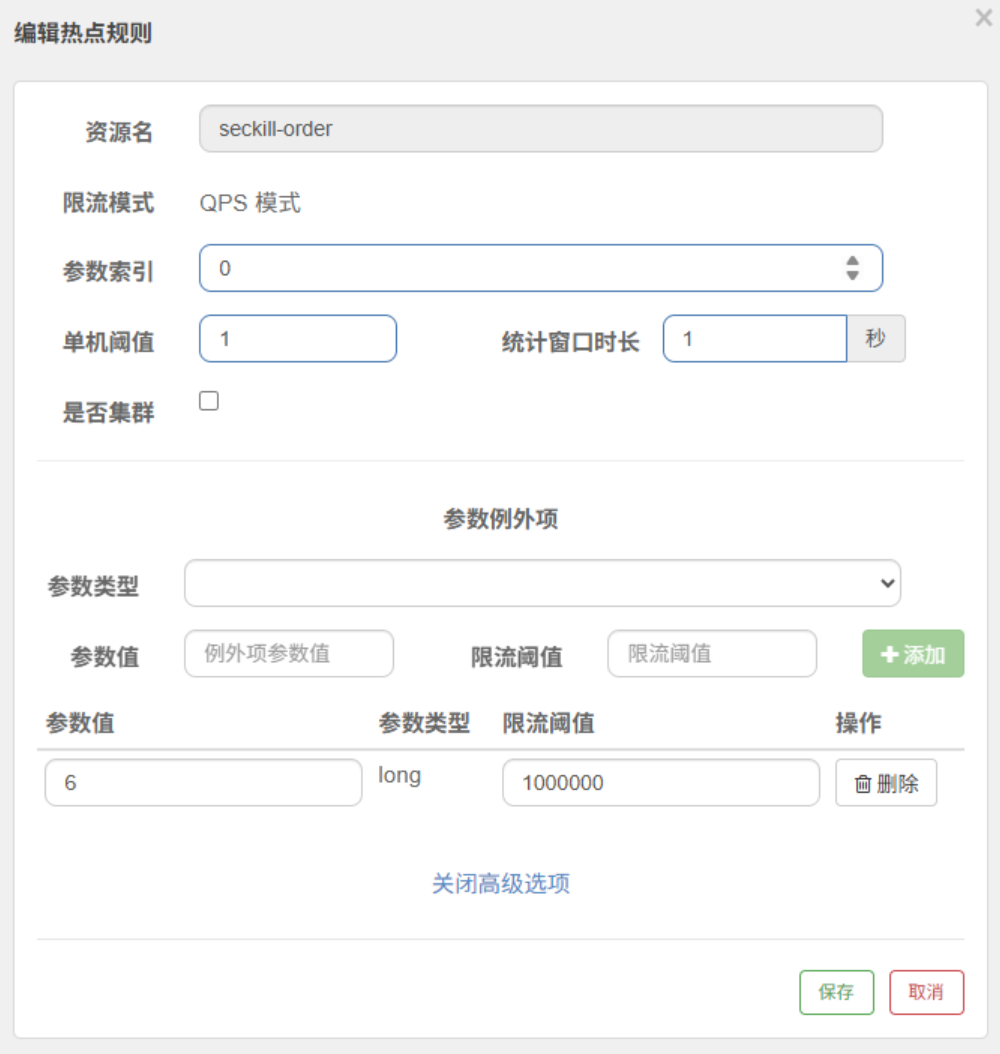Click the 参数例外项 section heading

(501, 519)
